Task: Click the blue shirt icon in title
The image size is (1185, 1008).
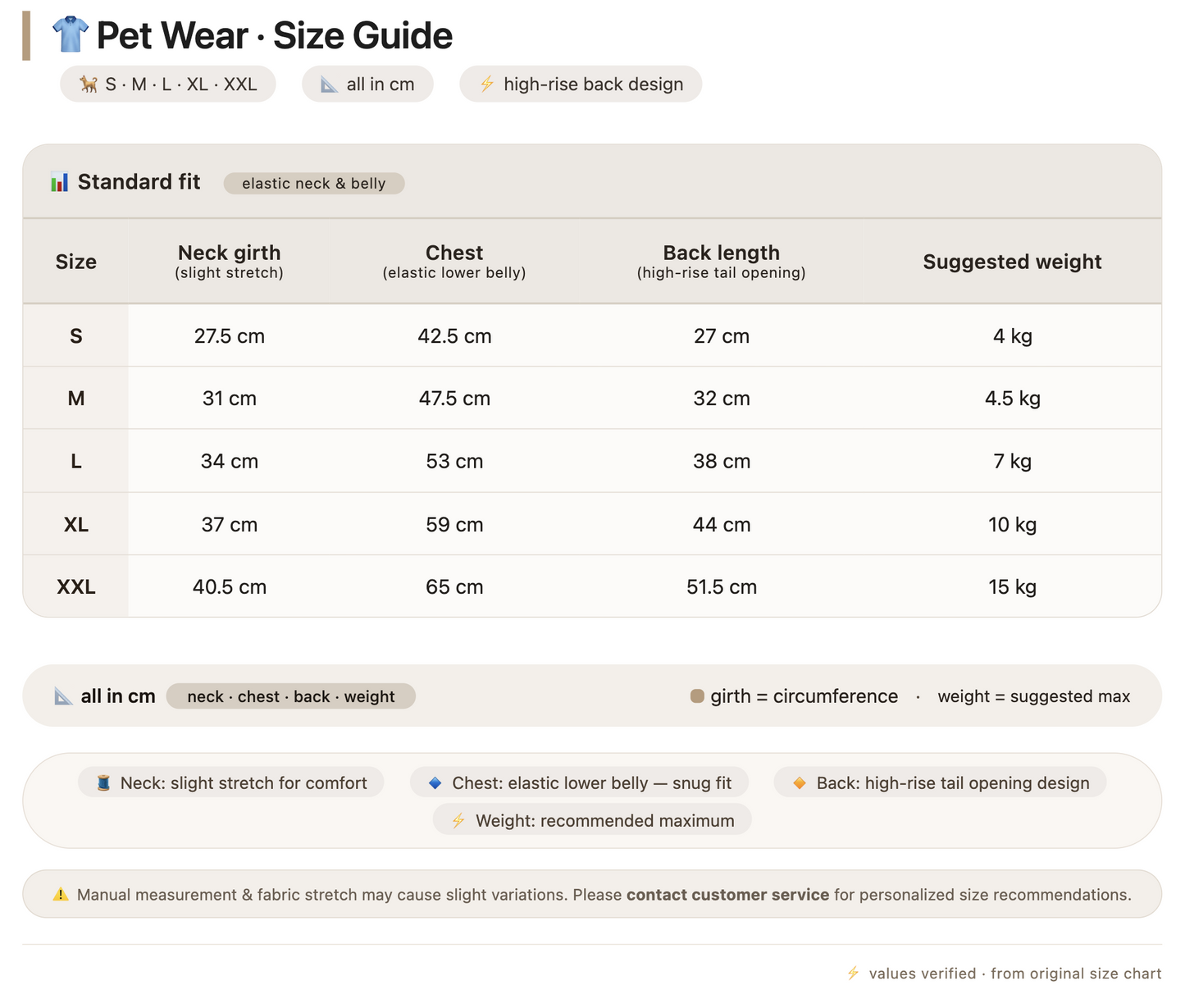Action: point(70,34)
